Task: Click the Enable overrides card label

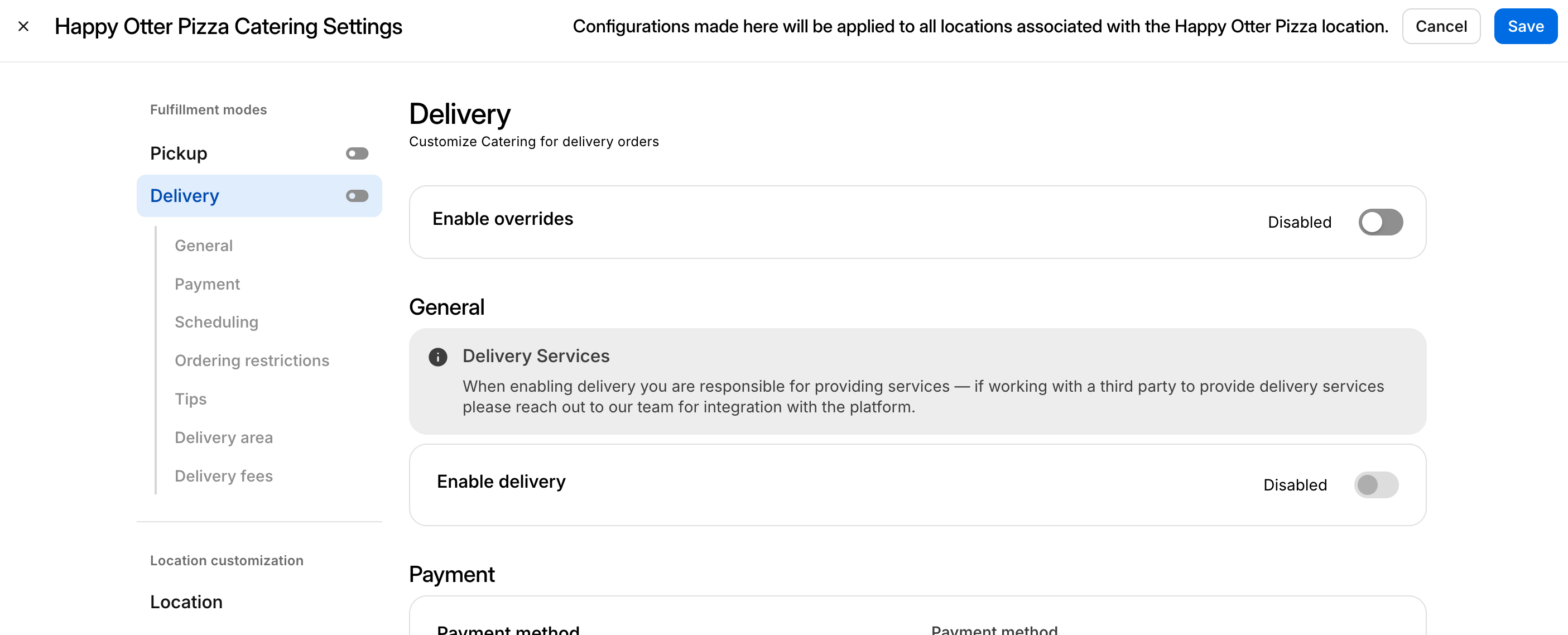Action: pos(502,219)
